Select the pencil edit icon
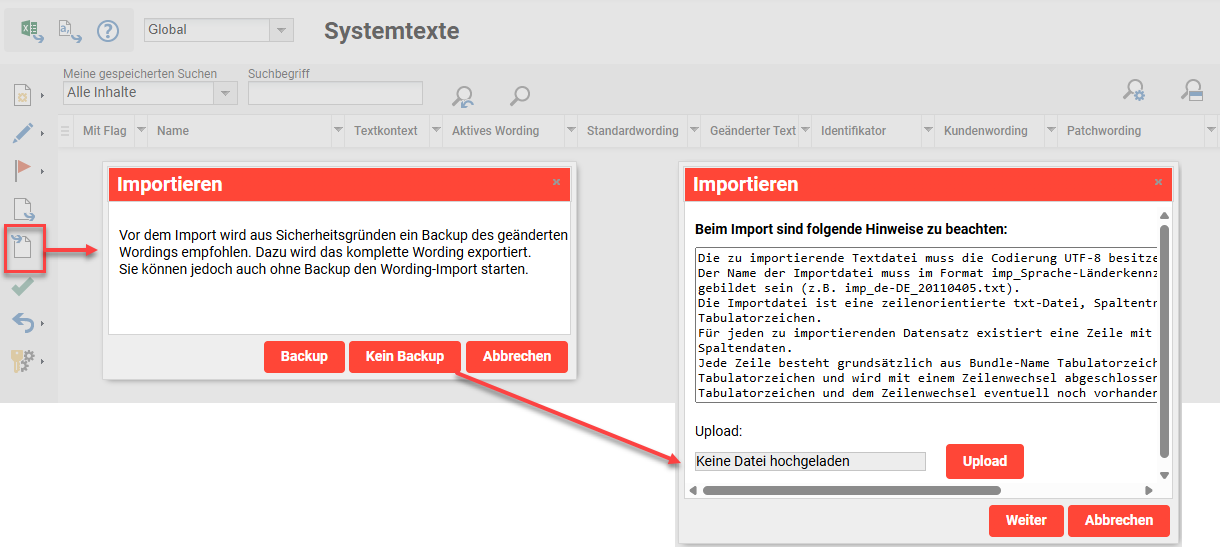1220x547 pixels. (23, 132)
